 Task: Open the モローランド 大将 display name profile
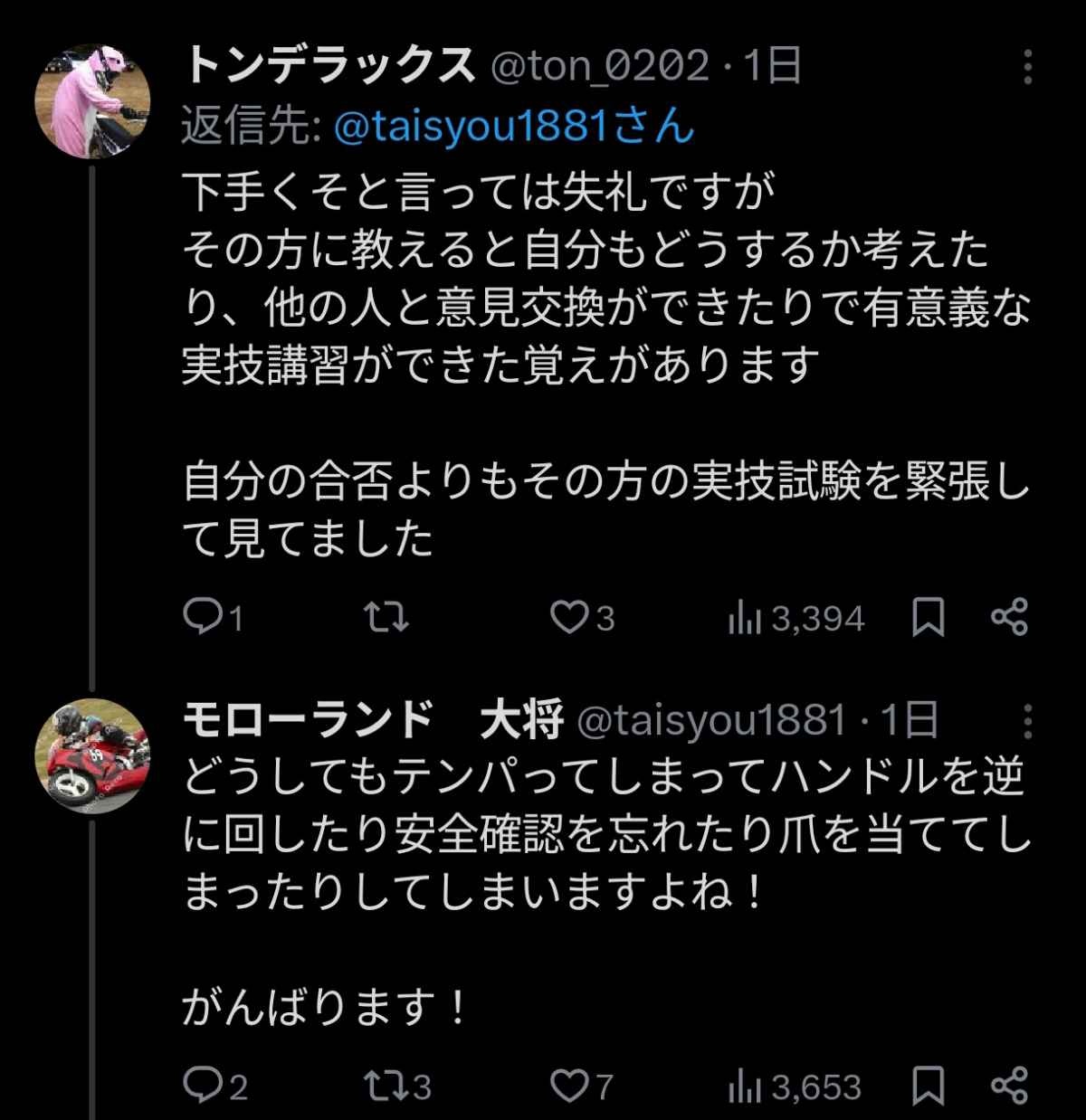pos(373,720)
